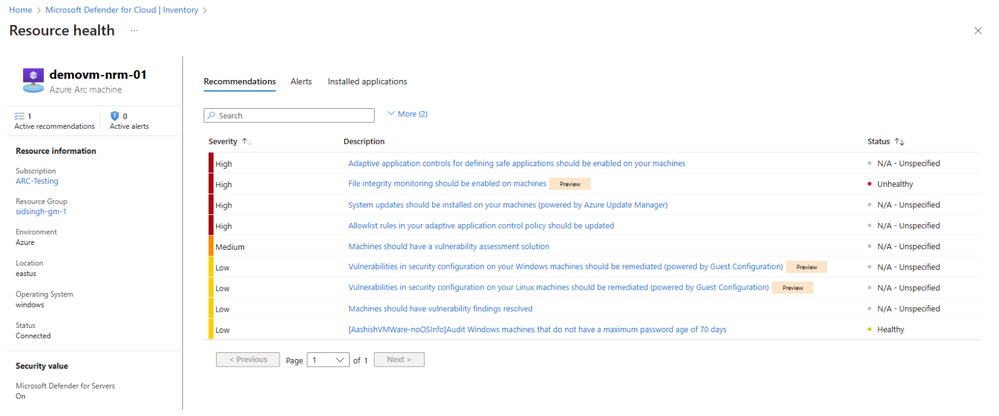Switch to the Alerts tab
This screenshot has width=999, height=416.
tap(301, 82)
